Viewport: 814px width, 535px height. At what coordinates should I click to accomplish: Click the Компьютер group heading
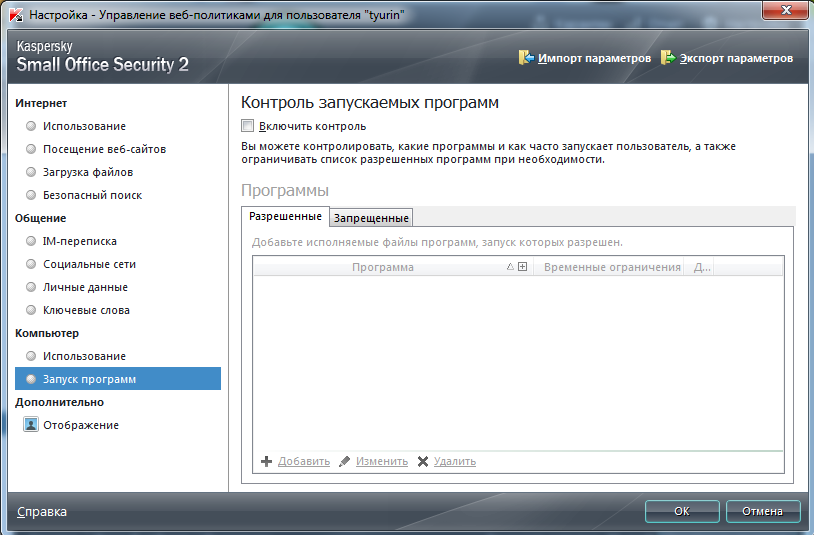tap(47, 333)
